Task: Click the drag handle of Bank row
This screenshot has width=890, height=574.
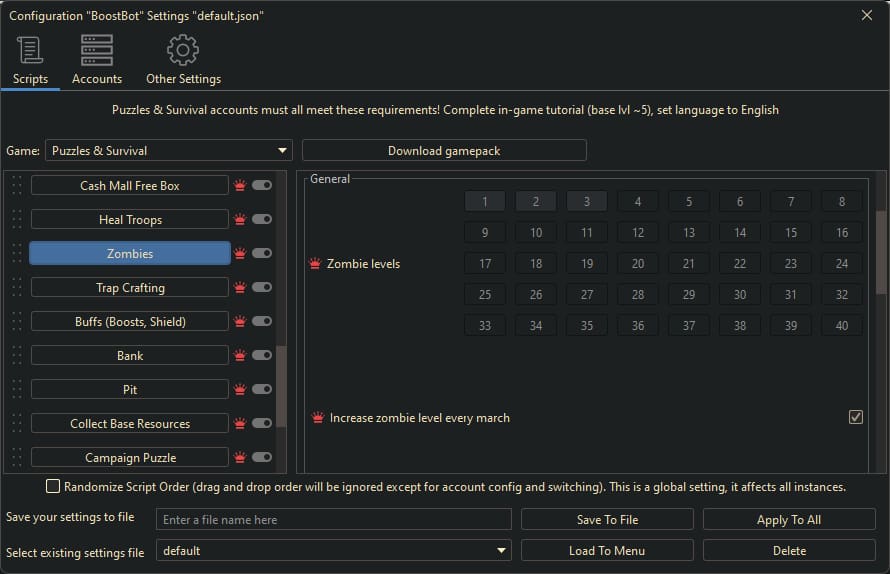Action: [17, 356]
